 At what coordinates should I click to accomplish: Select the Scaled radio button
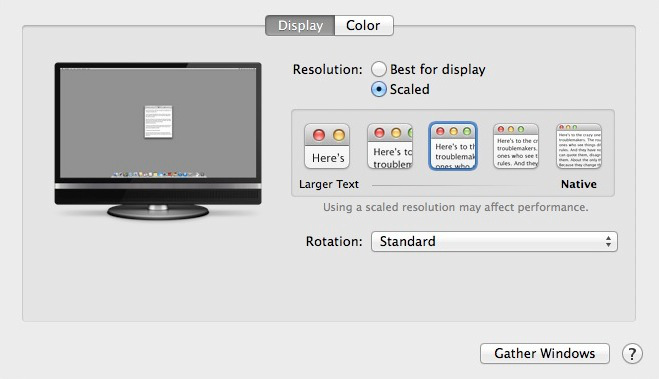(x=379, y=89)
